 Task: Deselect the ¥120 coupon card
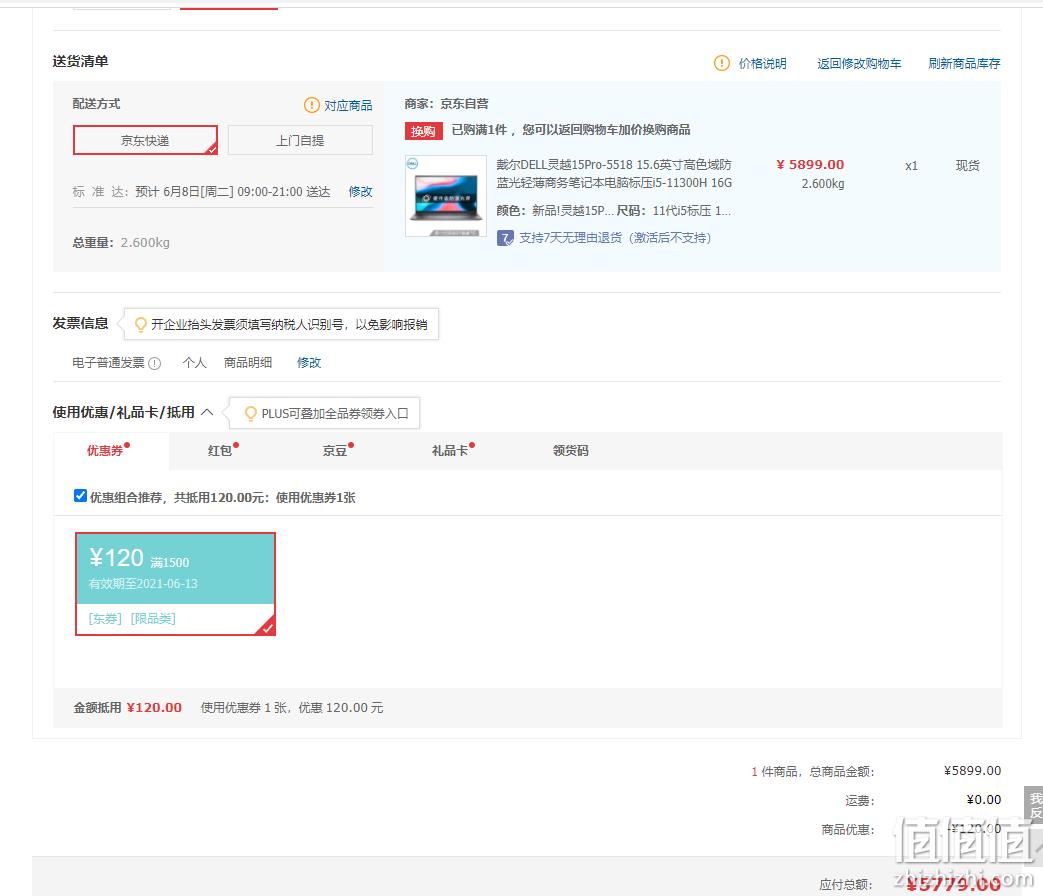tap(176, 584)
